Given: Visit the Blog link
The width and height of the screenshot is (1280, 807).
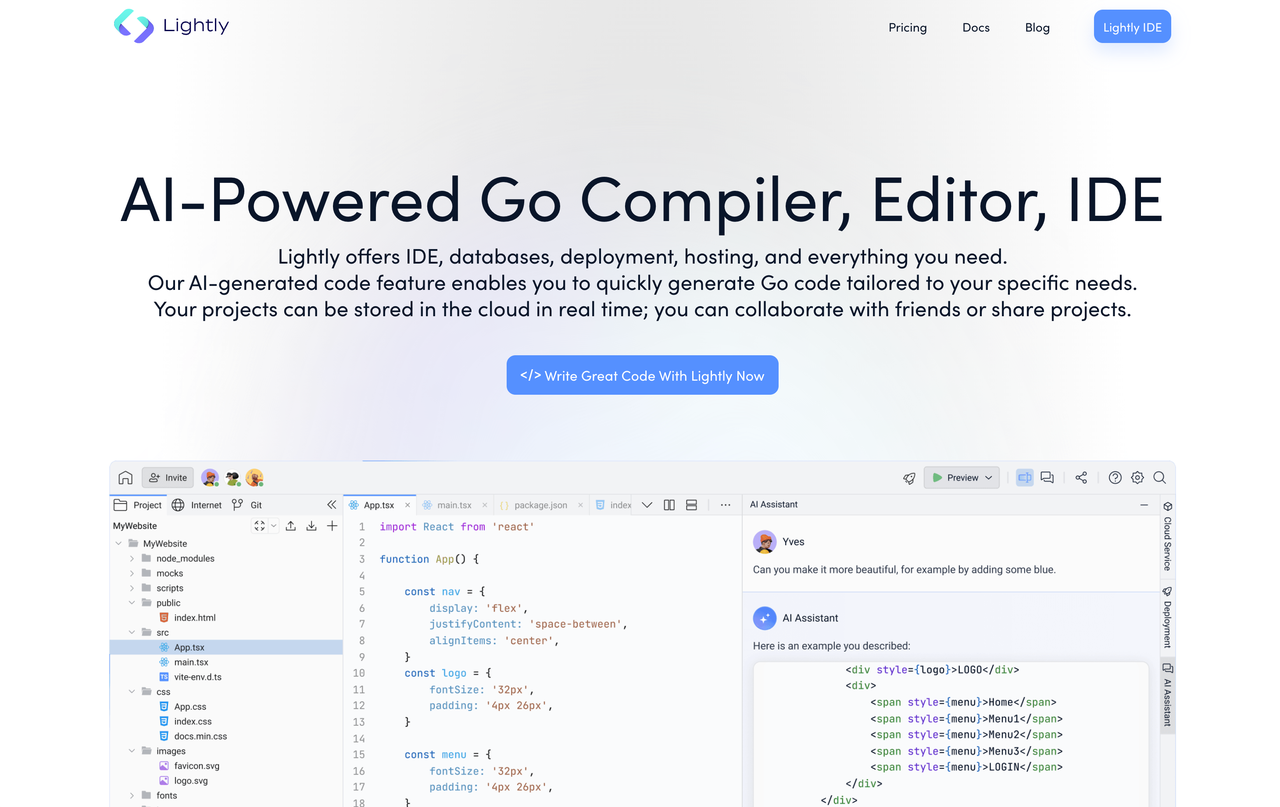Looking at the screenshot, I should [x=1037, y=27].
